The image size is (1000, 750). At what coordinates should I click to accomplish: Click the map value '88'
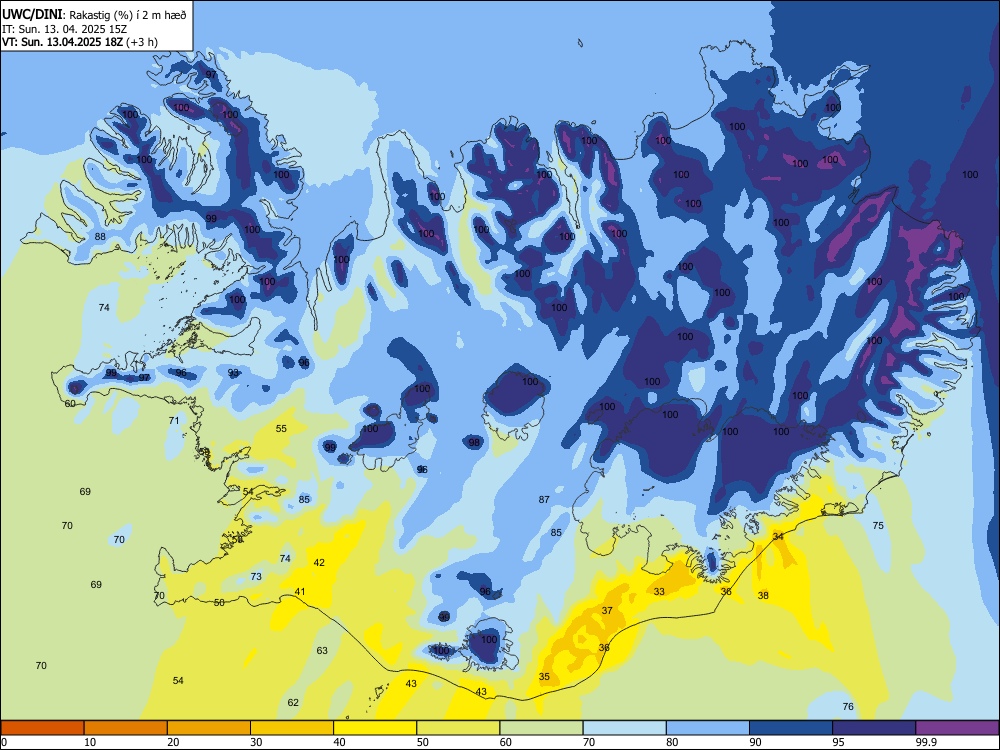pyautogui.click(x=100, y=237)
